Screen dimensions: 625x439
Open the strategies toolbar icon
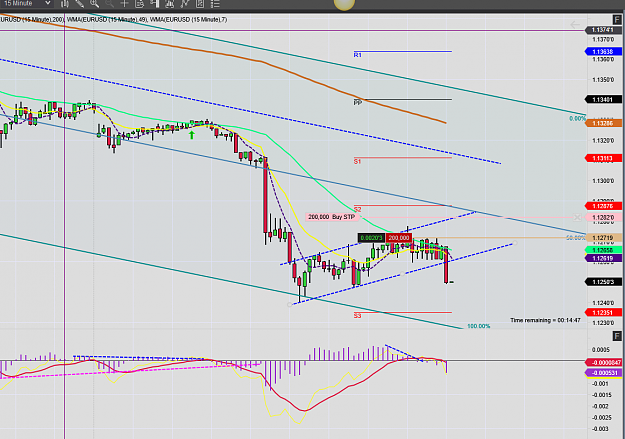coord(200,4)
